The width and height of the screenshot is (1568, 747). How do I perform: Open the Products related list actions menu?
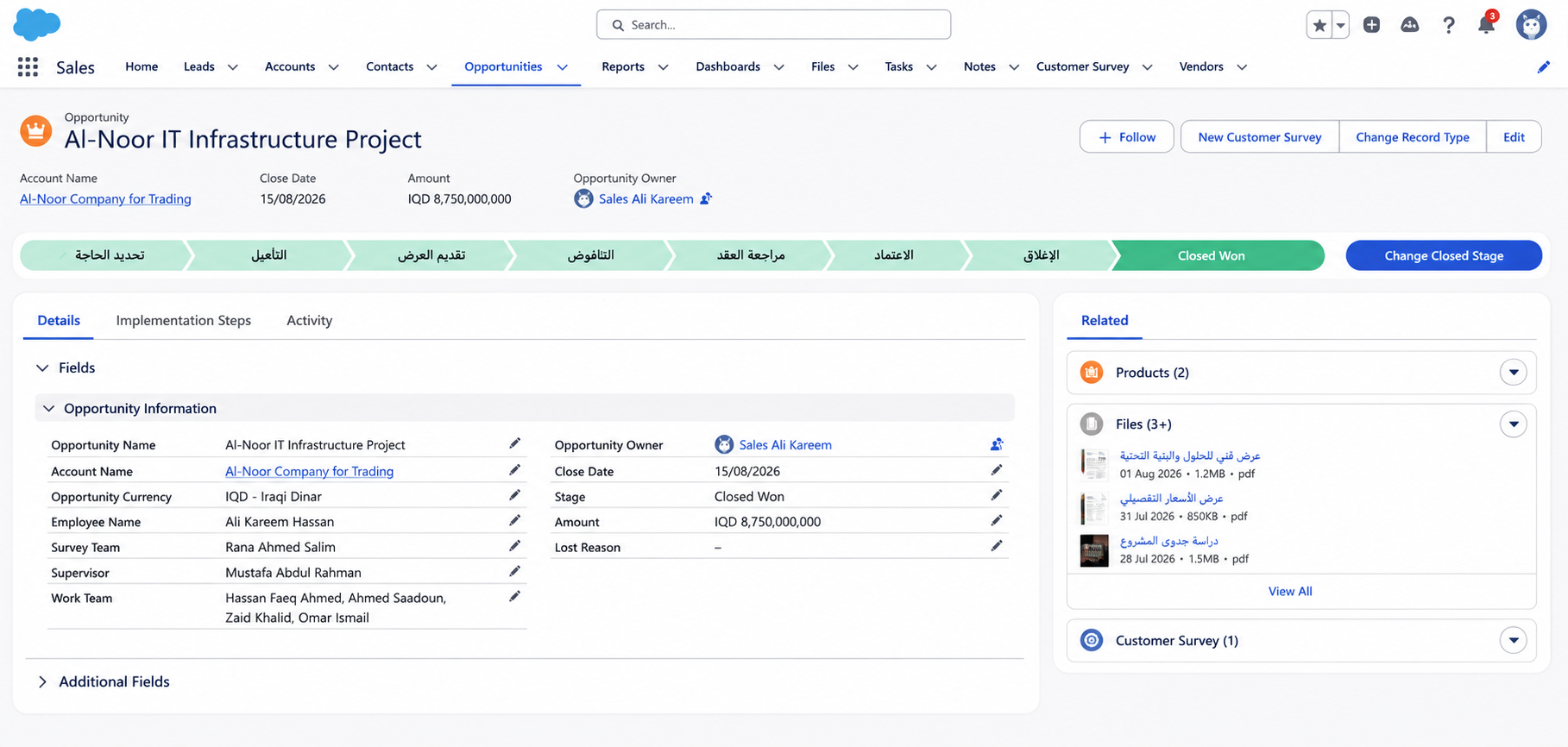point(1513,372)
